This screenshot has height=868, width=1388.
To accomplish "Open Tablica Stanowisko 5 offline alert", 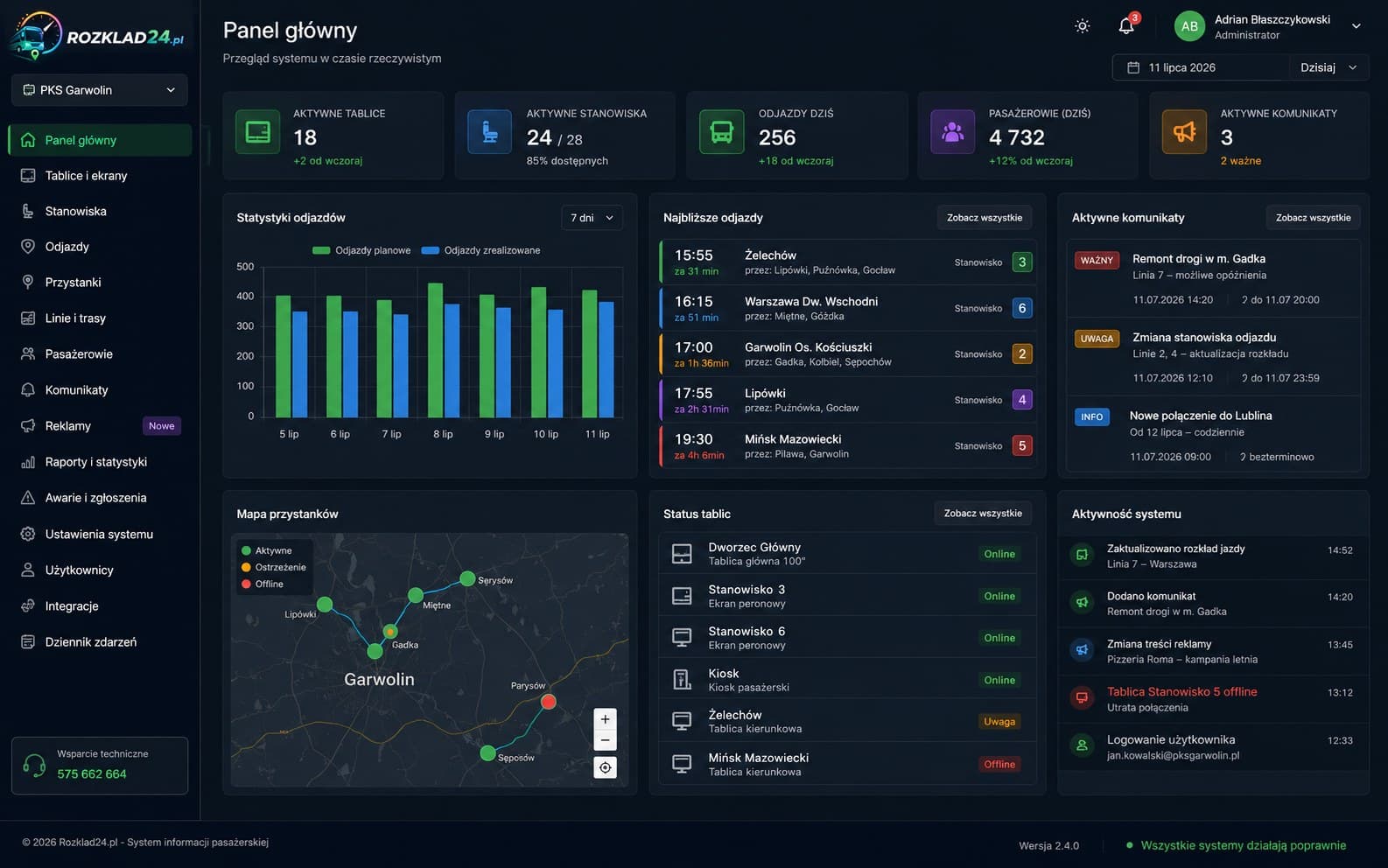I will point(1213,698).
